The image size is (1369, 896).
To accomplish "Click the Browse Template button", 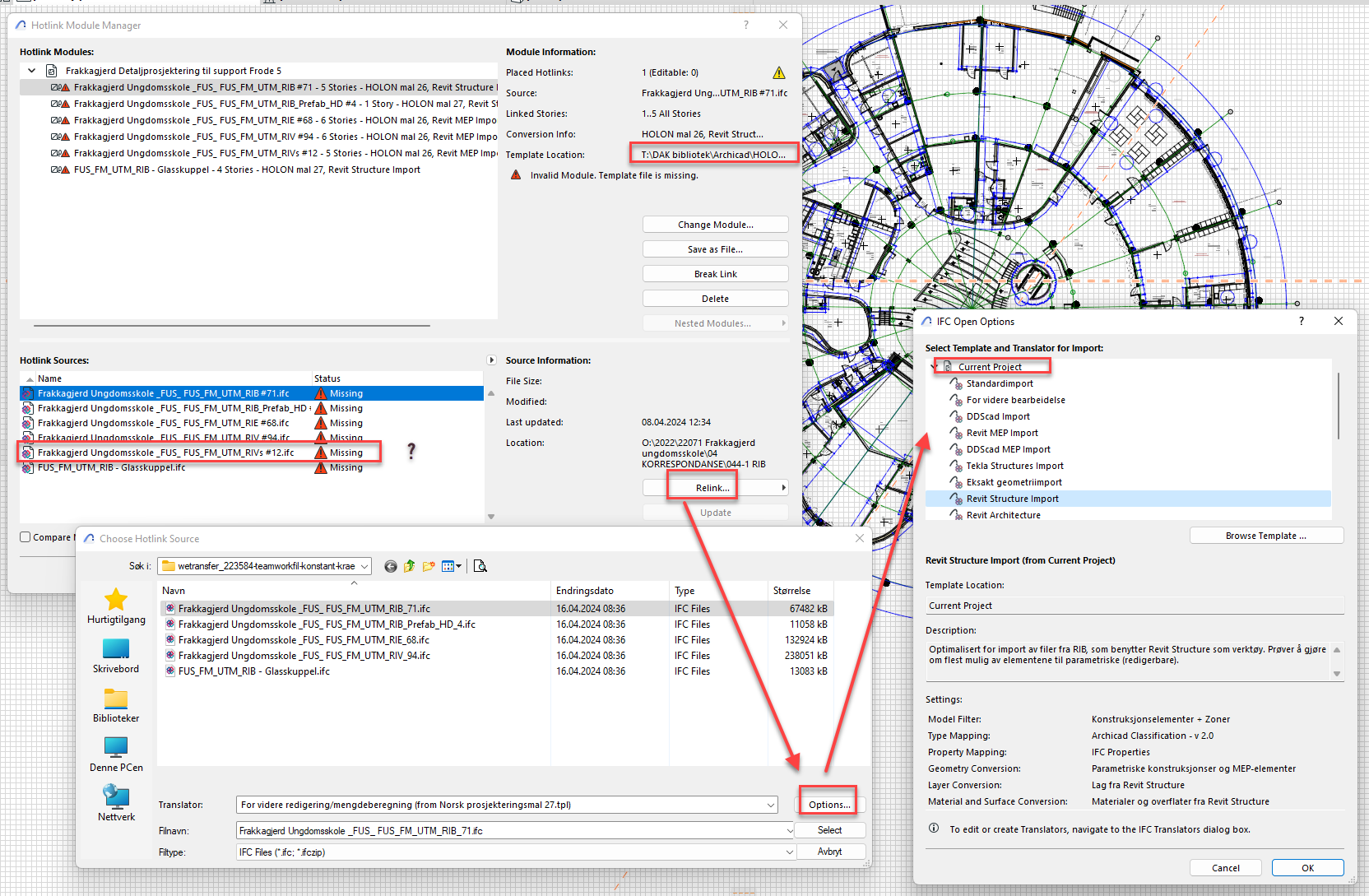I will [x=1265, y=536].
